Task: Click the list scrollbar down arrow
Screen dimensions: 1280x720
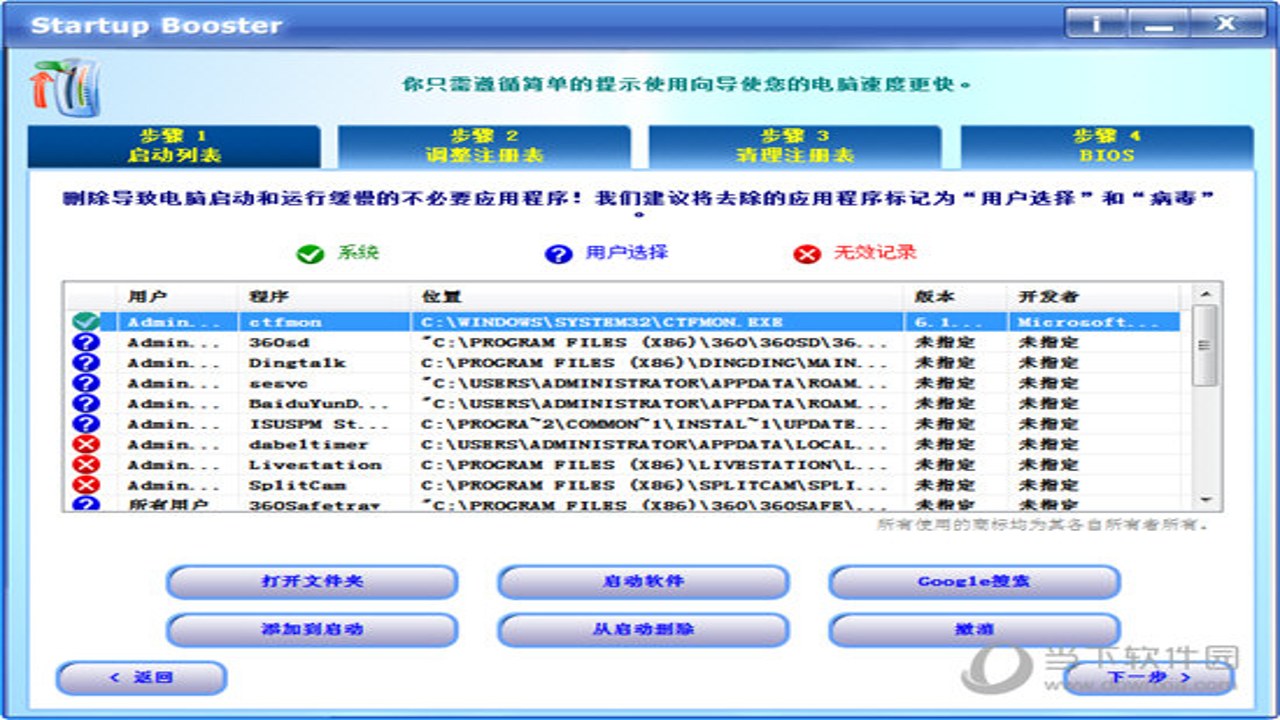Action: point(1206,500)
